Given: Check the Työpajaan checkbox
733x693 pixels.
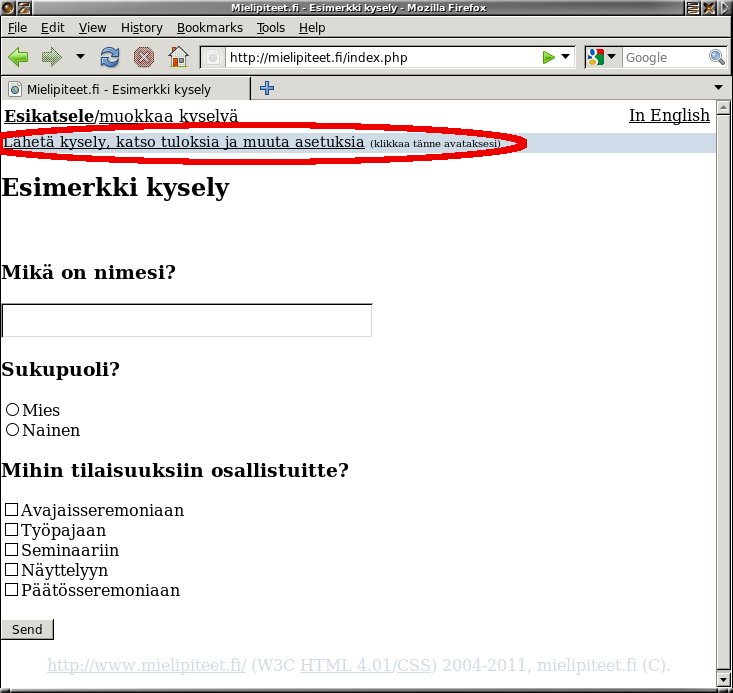Looking at the screenshot, I should click(11, 529).
